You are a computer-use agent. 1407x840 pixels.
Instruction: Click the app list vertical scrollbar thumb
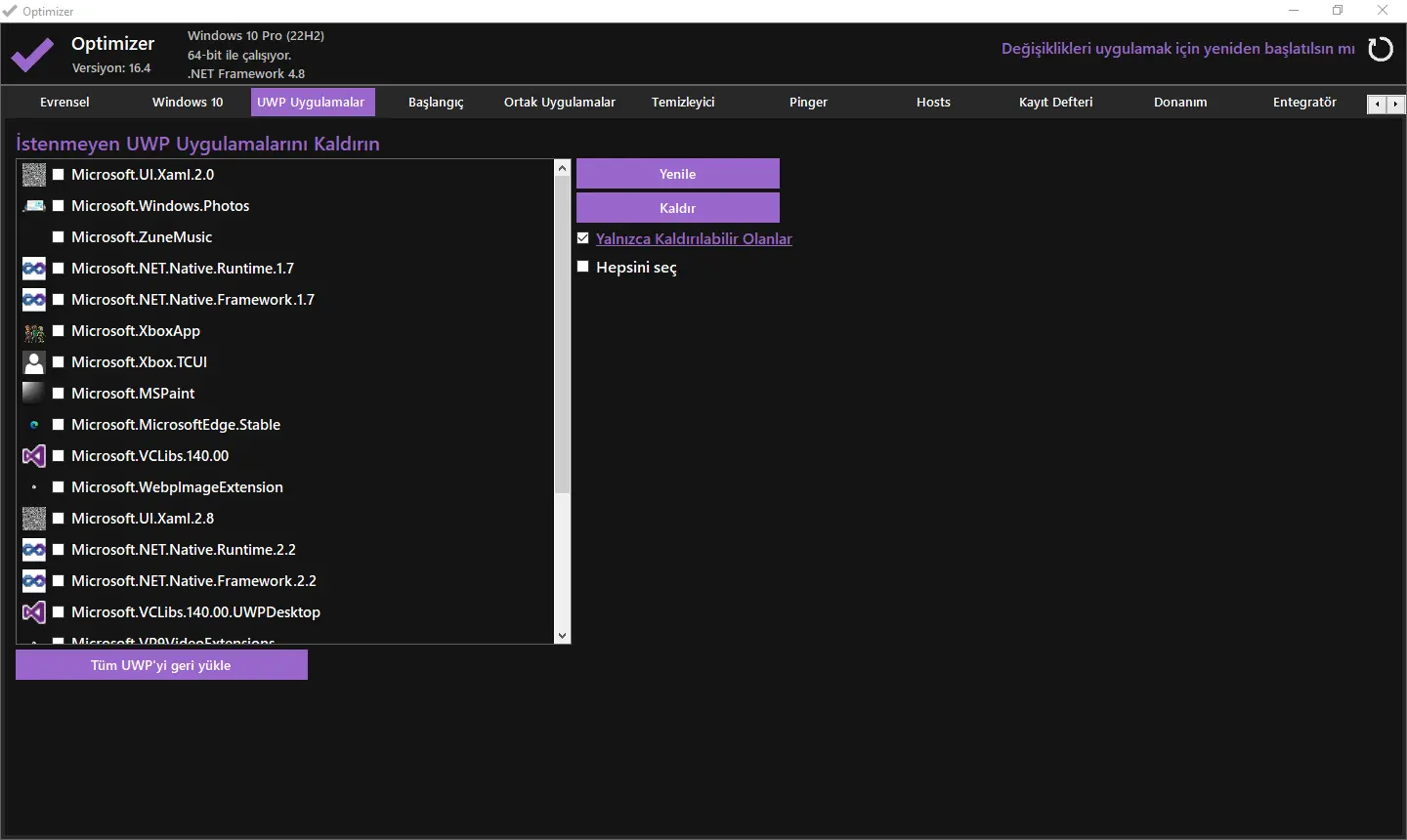click(562, 334)
